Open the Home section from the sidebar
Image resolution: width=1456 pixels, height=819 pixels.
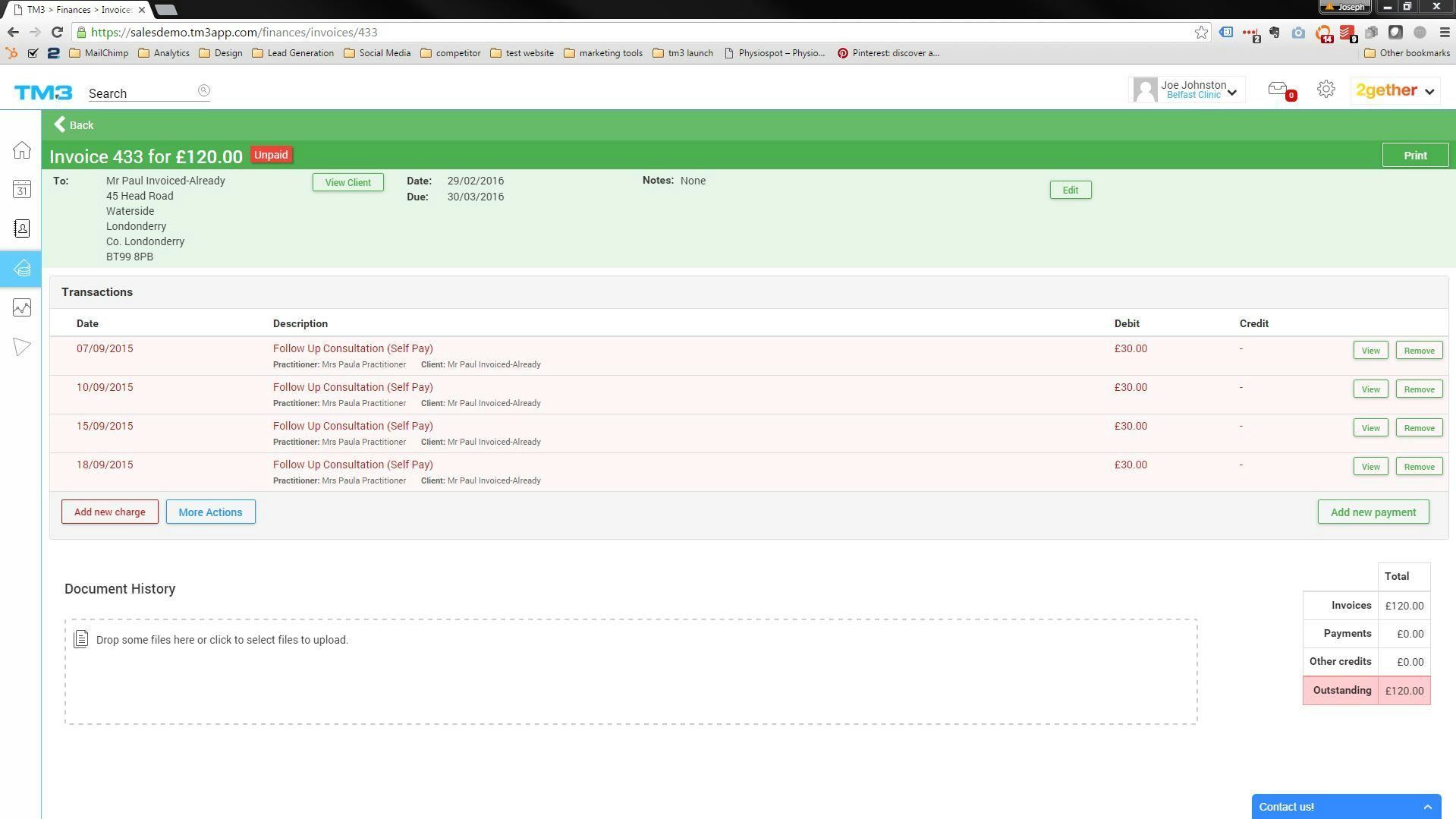[20, 150]
